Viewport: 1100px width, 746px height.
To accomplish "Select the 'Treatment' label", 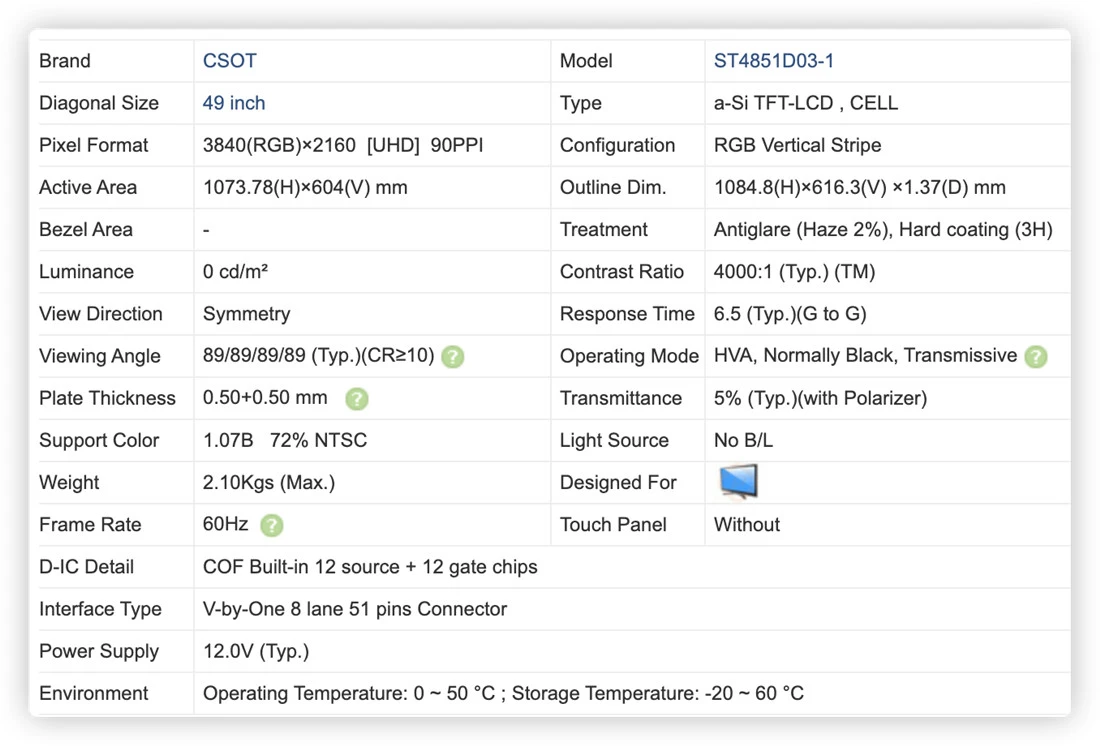I will [603, 229].
